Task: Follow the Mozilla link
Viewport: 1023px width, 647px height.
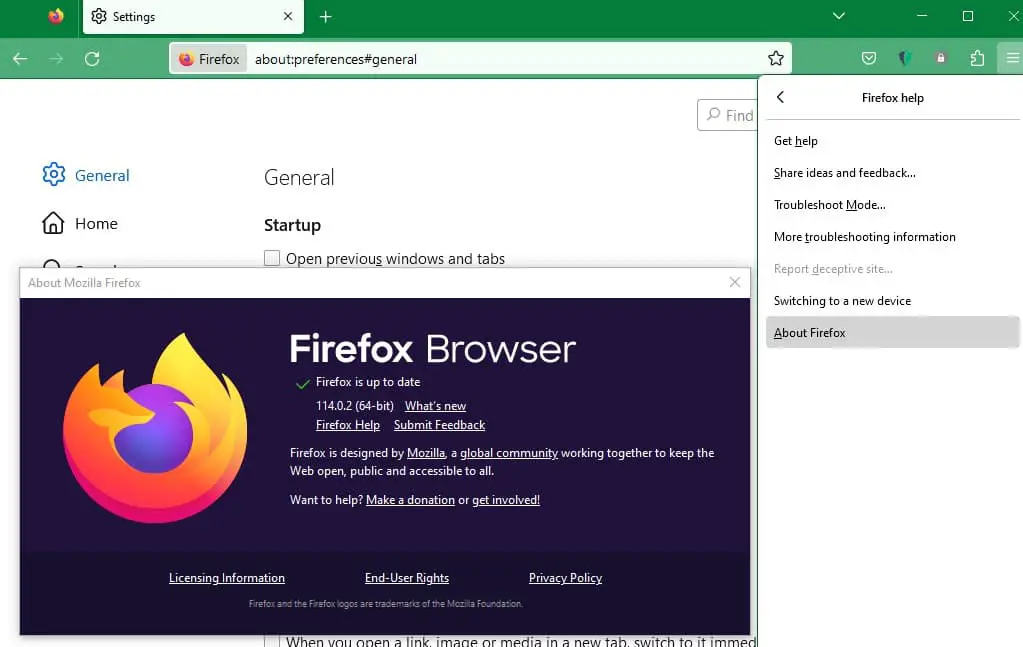Action: (426, 453)
